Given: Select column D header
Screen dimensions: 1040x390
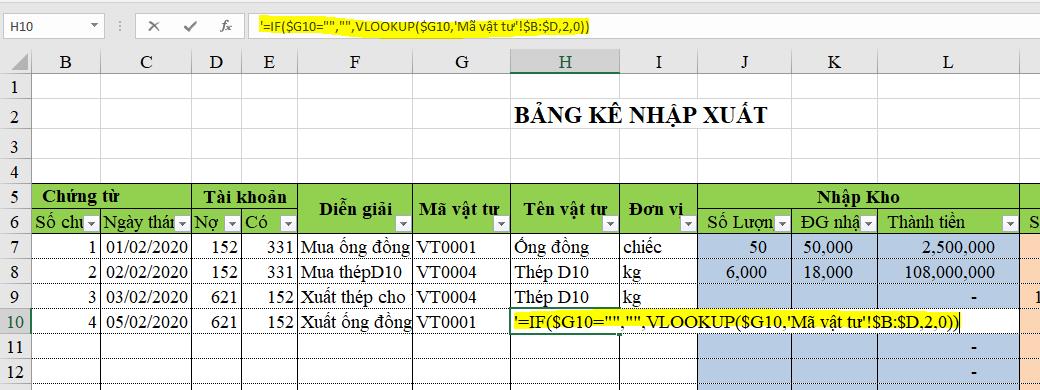Looking at the screenshot, I should point(216,62).
